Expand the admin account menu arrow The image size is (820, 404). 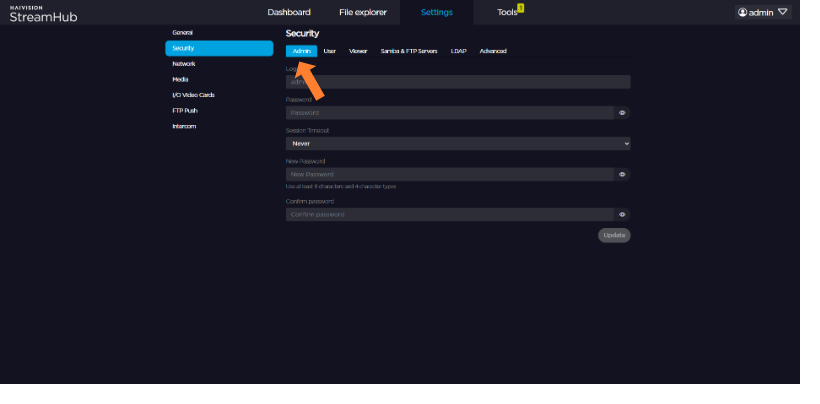(x=783, y=12)
